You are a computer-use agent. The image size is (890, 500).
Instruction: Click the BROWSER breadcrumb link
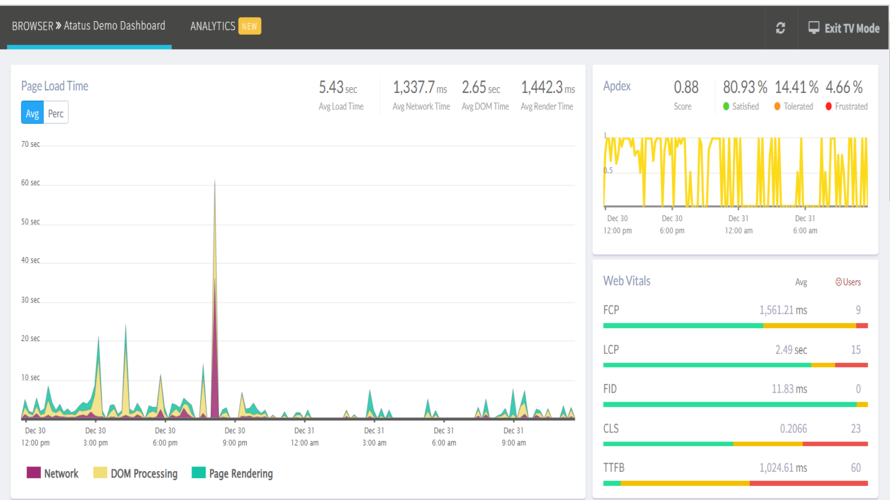32,26
